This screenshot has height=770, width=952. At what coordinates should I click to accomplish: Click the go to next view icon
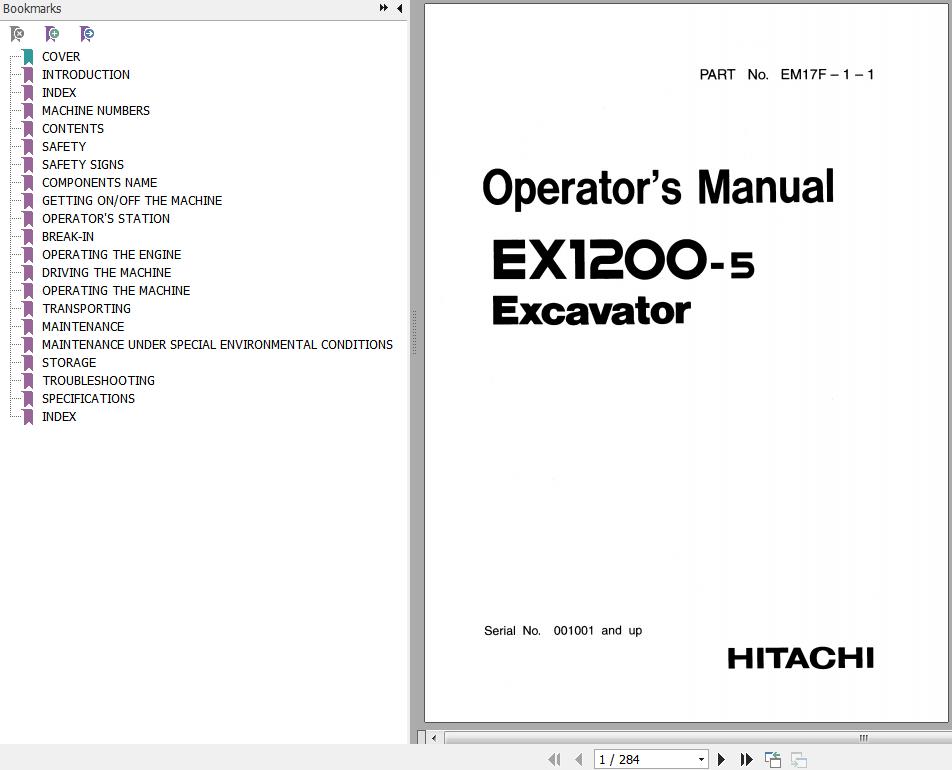coord(799,759)
